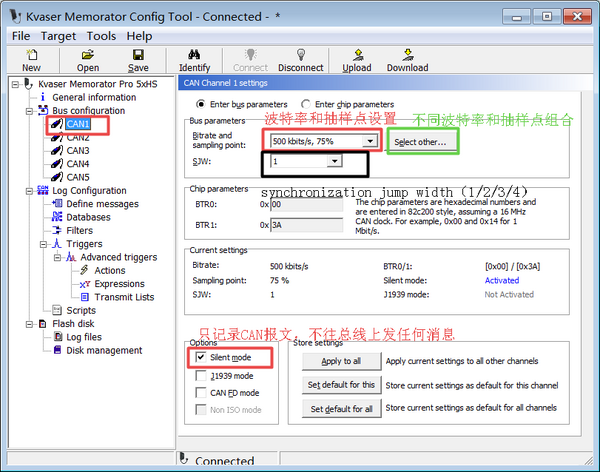Image resolution: width=600 pixels, height=472 pixels.
Task: Collapse the Triggers tree node
Action: pos(43,244)
